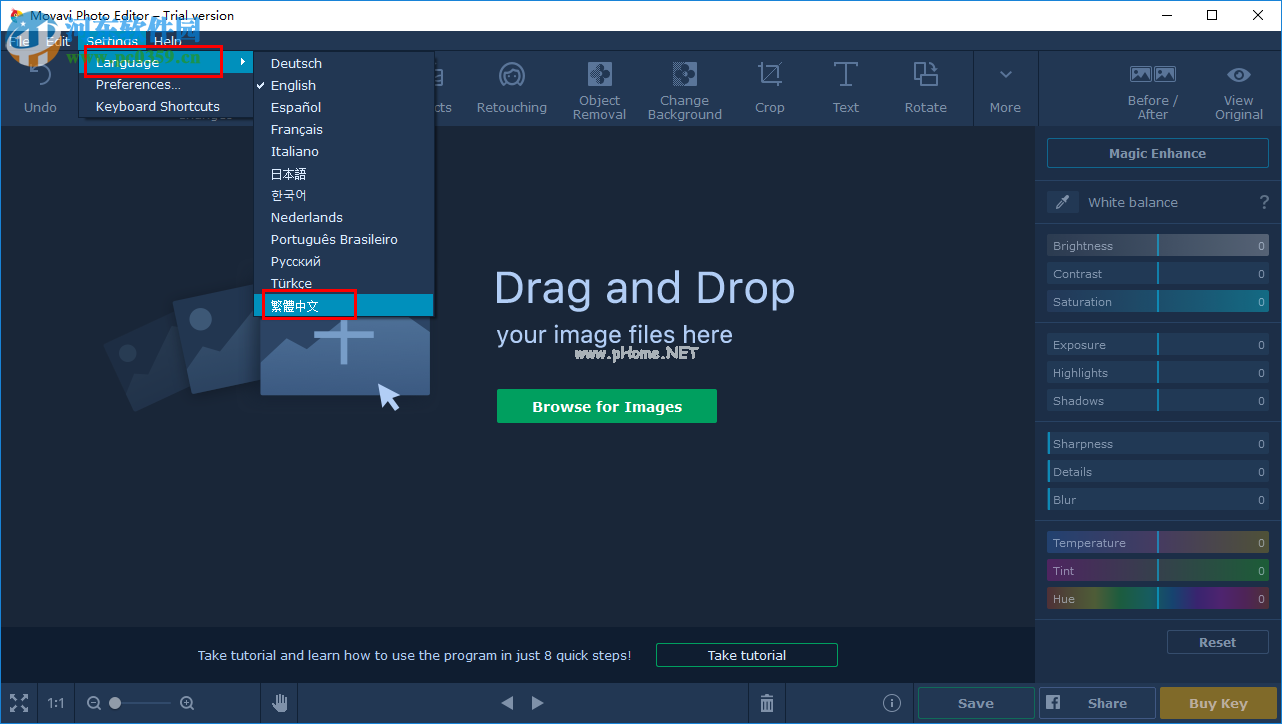Choose Português Brasileiro language
This screenshot has width=1282, height=724.
click(x=344, y=239)
